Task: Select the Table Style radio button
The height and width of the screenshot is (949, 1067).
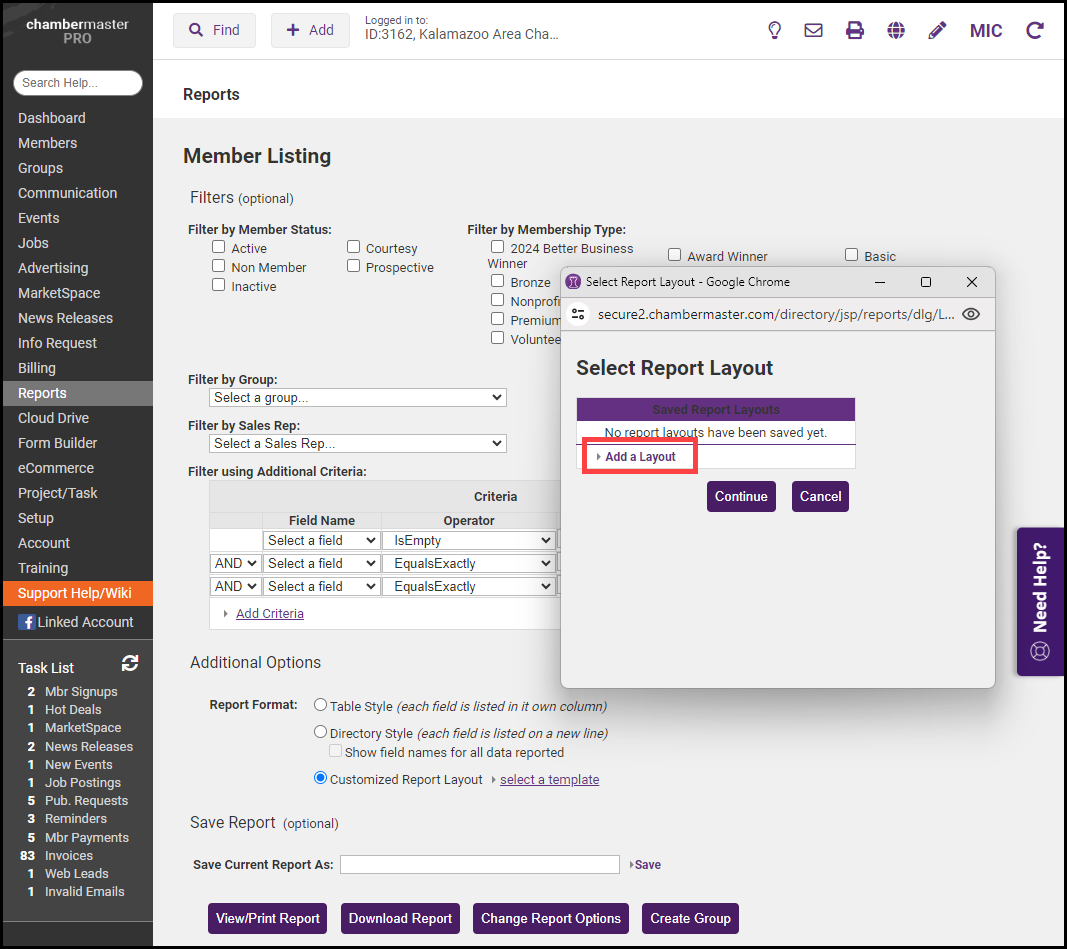Action: [321, 705]
